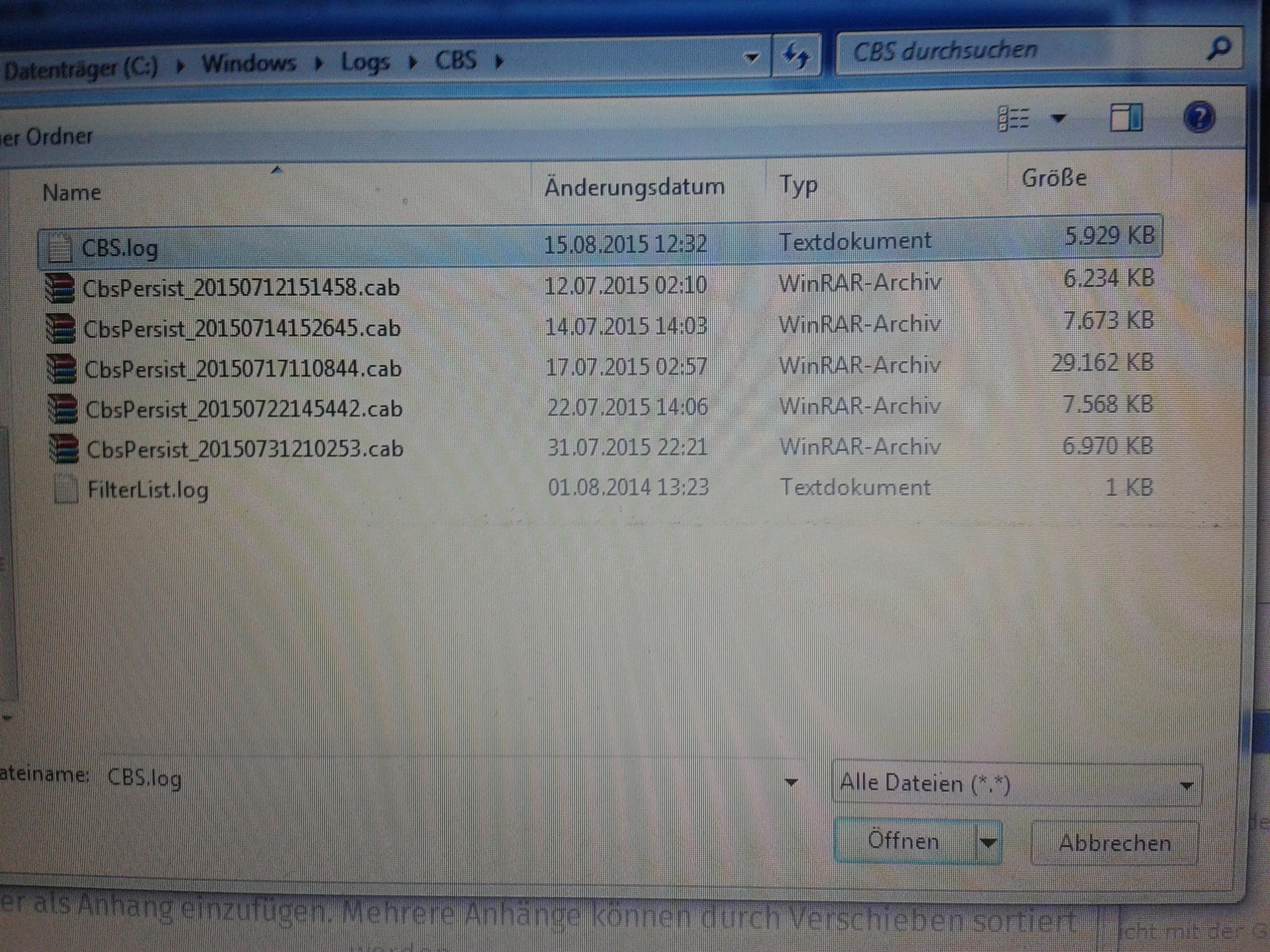Select CbsPersist_20150712151458.cab archive icon
This screenshot has width=1270, height=952.
[x=60, y=288]
